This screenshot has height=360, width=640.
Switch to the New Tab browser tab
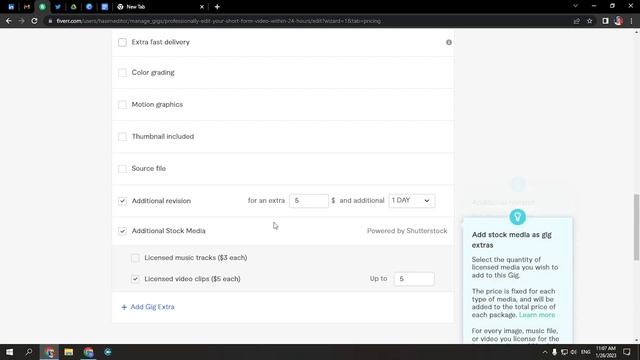tap(159, 7)
